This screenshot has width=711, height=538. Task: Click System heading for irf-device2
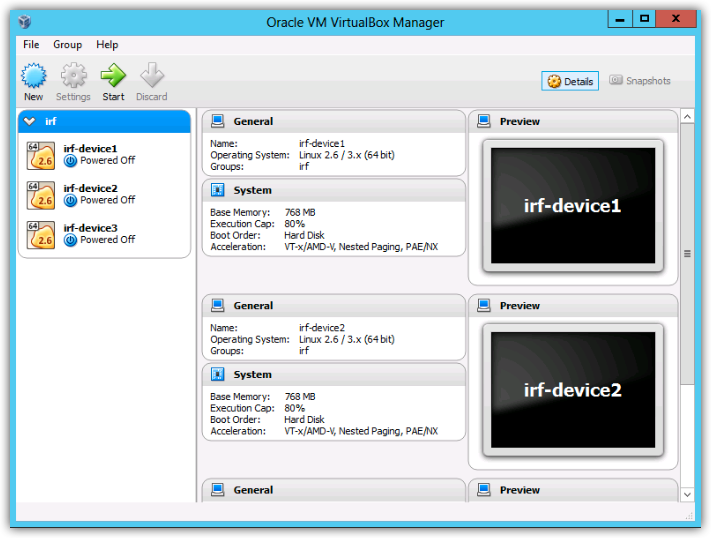tap(253, 375)
